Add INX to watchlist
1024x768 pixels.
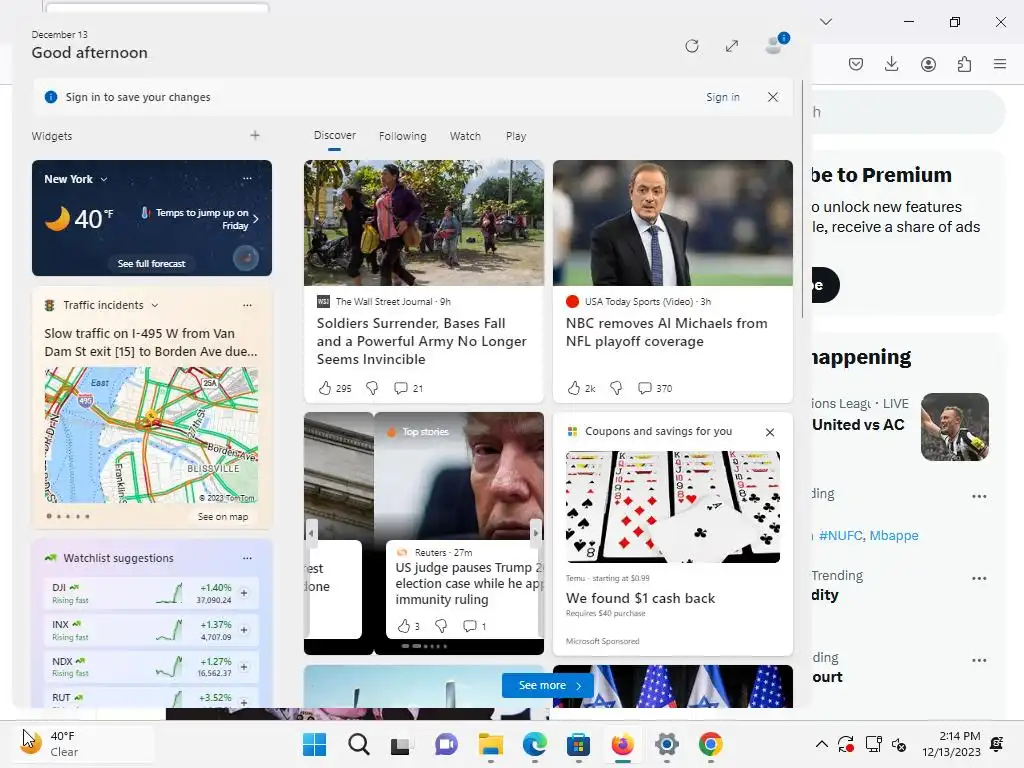click(244, 630)
